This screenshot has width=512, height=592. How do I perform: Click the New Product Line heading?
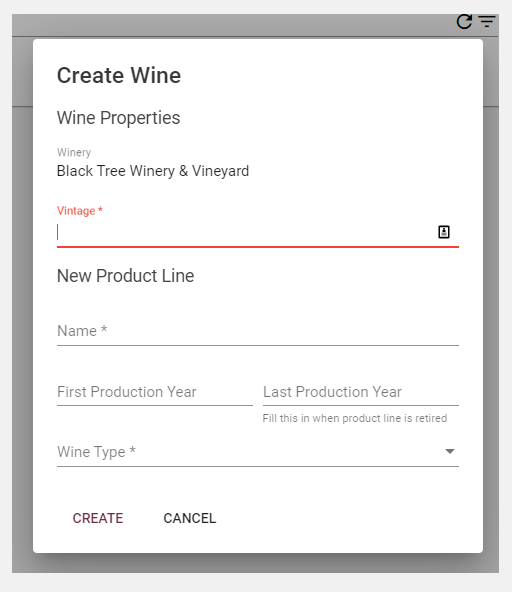[125, 276]
